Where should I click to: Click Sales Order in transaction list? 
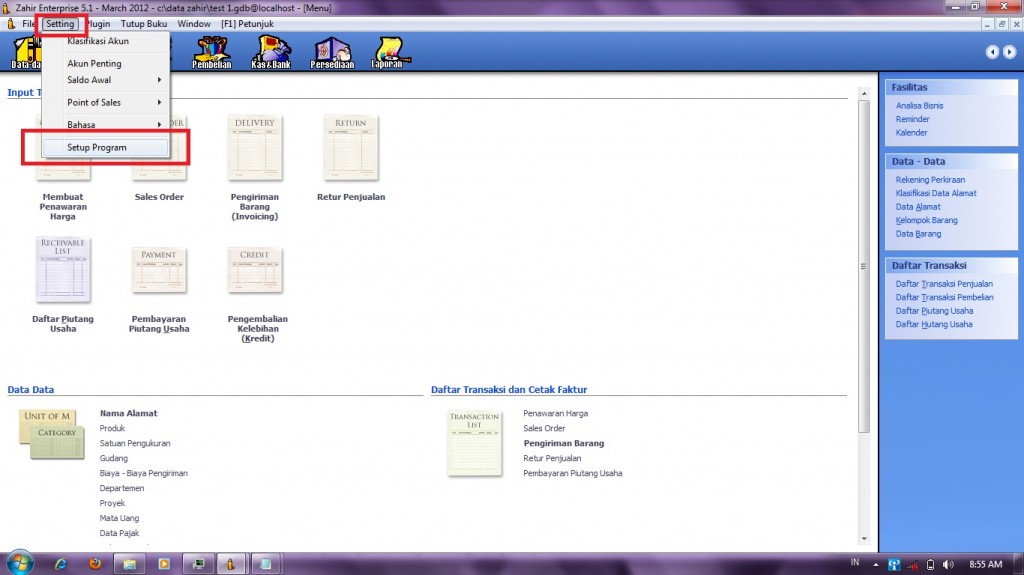click(x=544, y=428)
